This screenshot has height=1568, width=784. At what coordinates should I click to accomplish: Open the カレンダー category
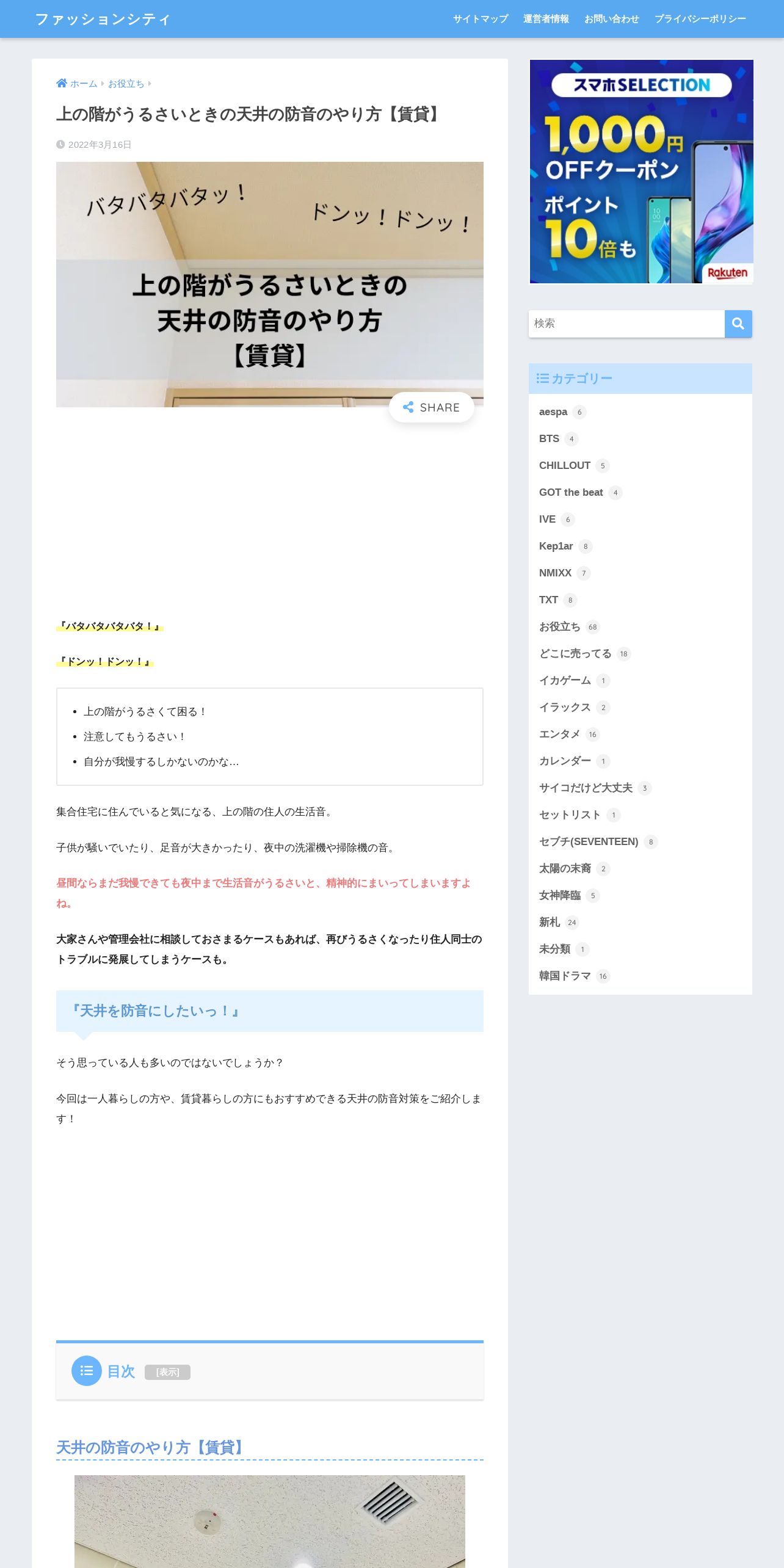click(x=565, y=761)
